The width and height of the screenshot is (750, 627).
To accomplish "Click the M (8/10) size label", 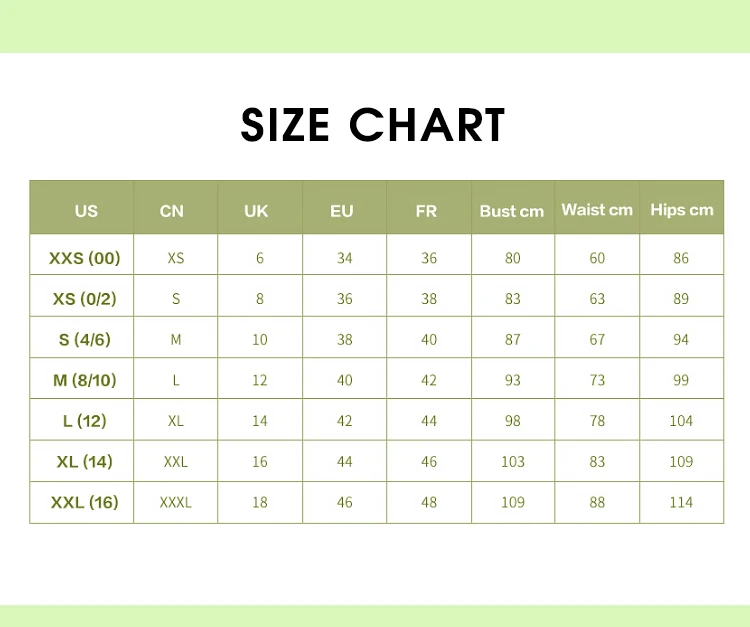I will pos(84,380).
